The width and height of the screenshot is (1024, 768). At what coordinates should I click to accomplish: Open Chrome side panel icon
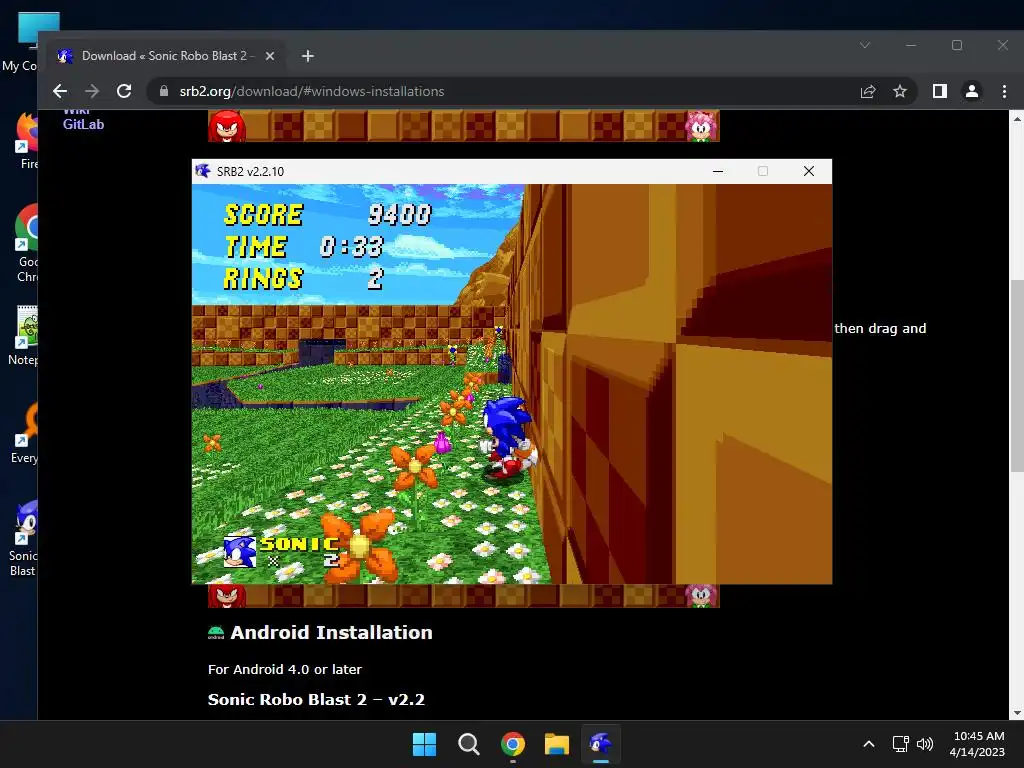(x=940, y=91)
